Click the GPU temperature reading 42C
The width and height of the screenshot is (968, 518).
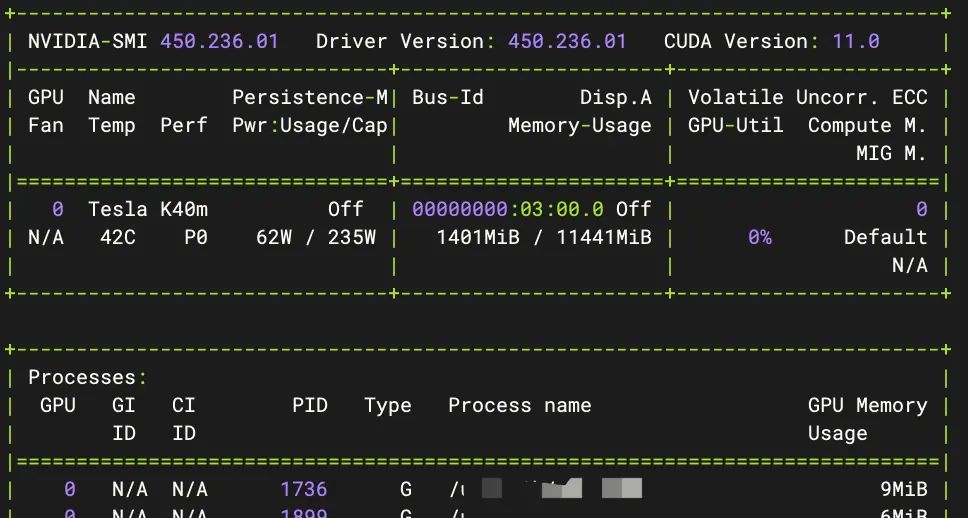point(118,237)
